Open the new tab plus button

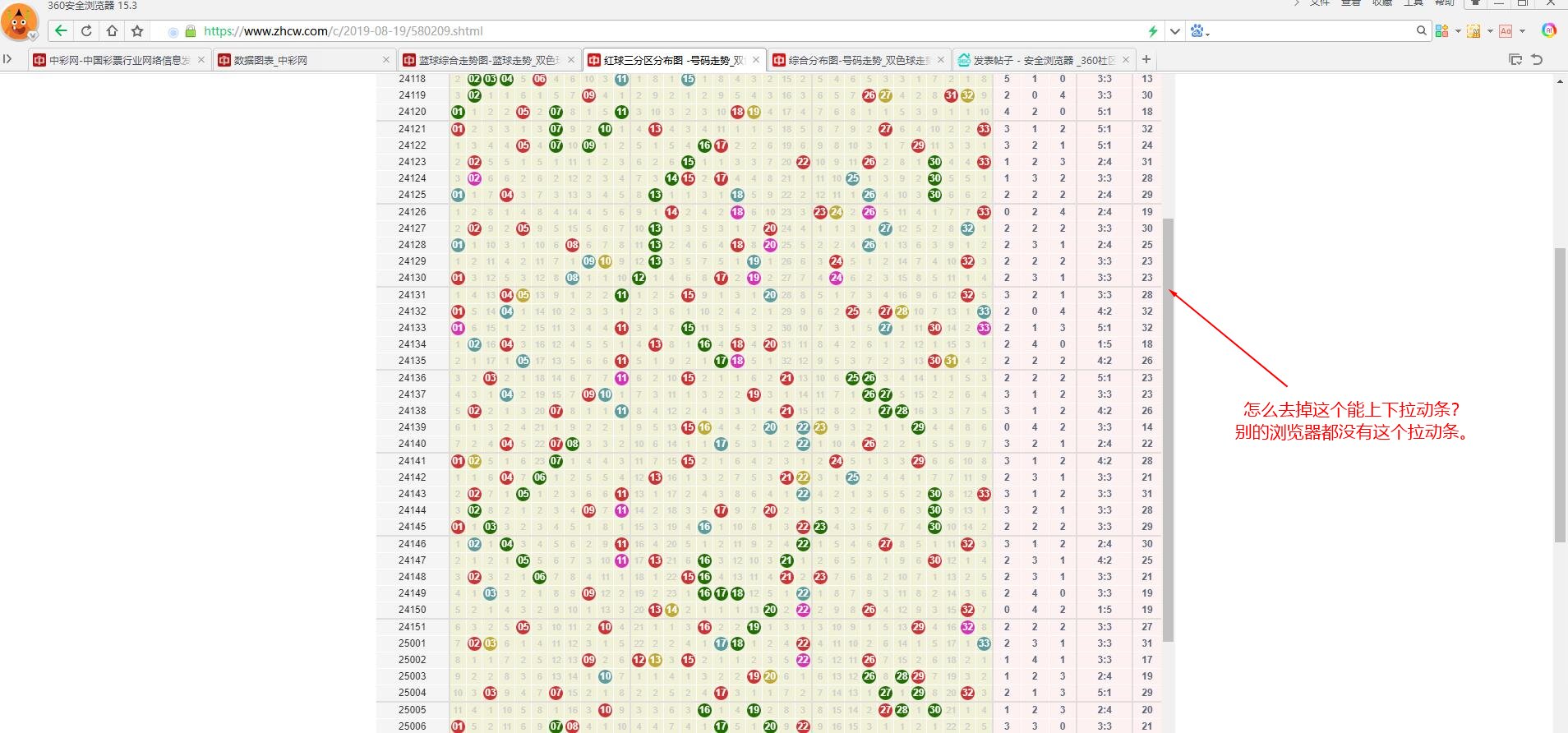point(1146,59)
